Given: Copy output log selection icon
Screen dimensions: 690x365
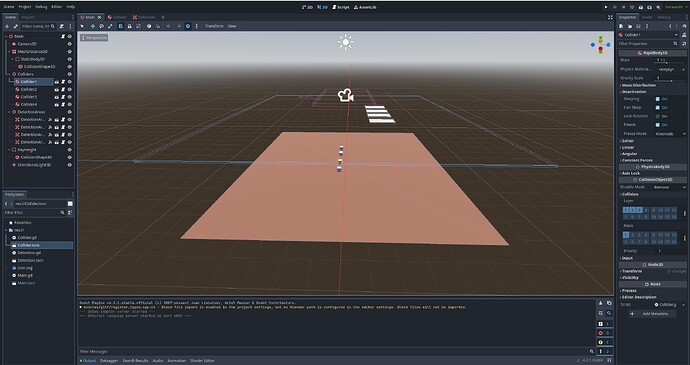Looking at the screenshot, I should click(x=609, y=303).
